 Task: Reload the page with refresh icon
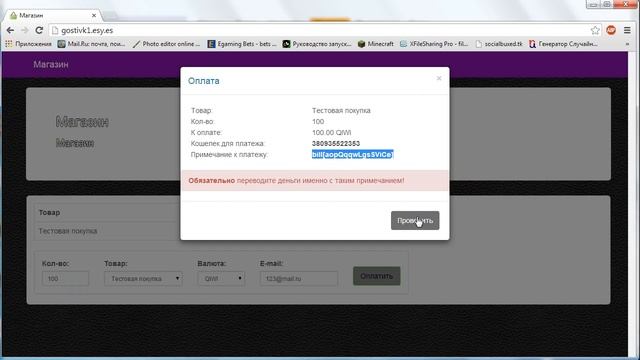(x=39, y=30)
